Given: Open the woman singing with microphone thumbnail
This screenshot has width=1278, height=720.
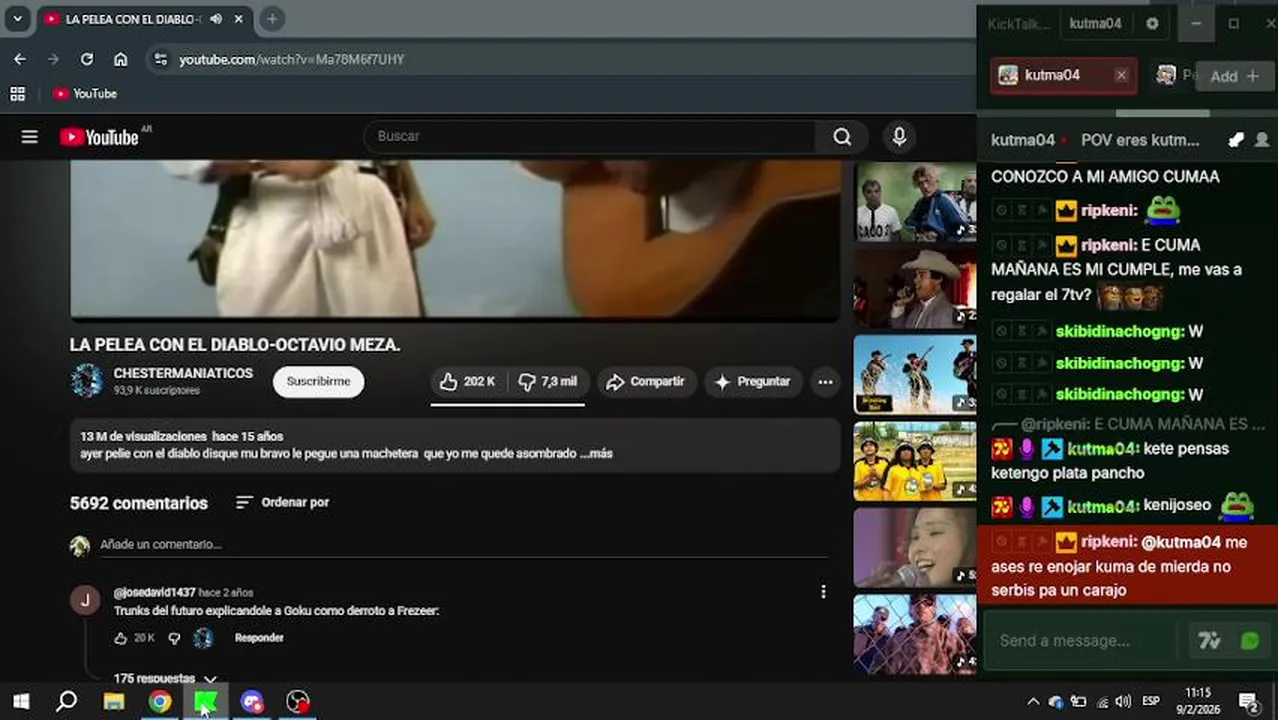Looking at the screenshot, I should tap(915, 547).
